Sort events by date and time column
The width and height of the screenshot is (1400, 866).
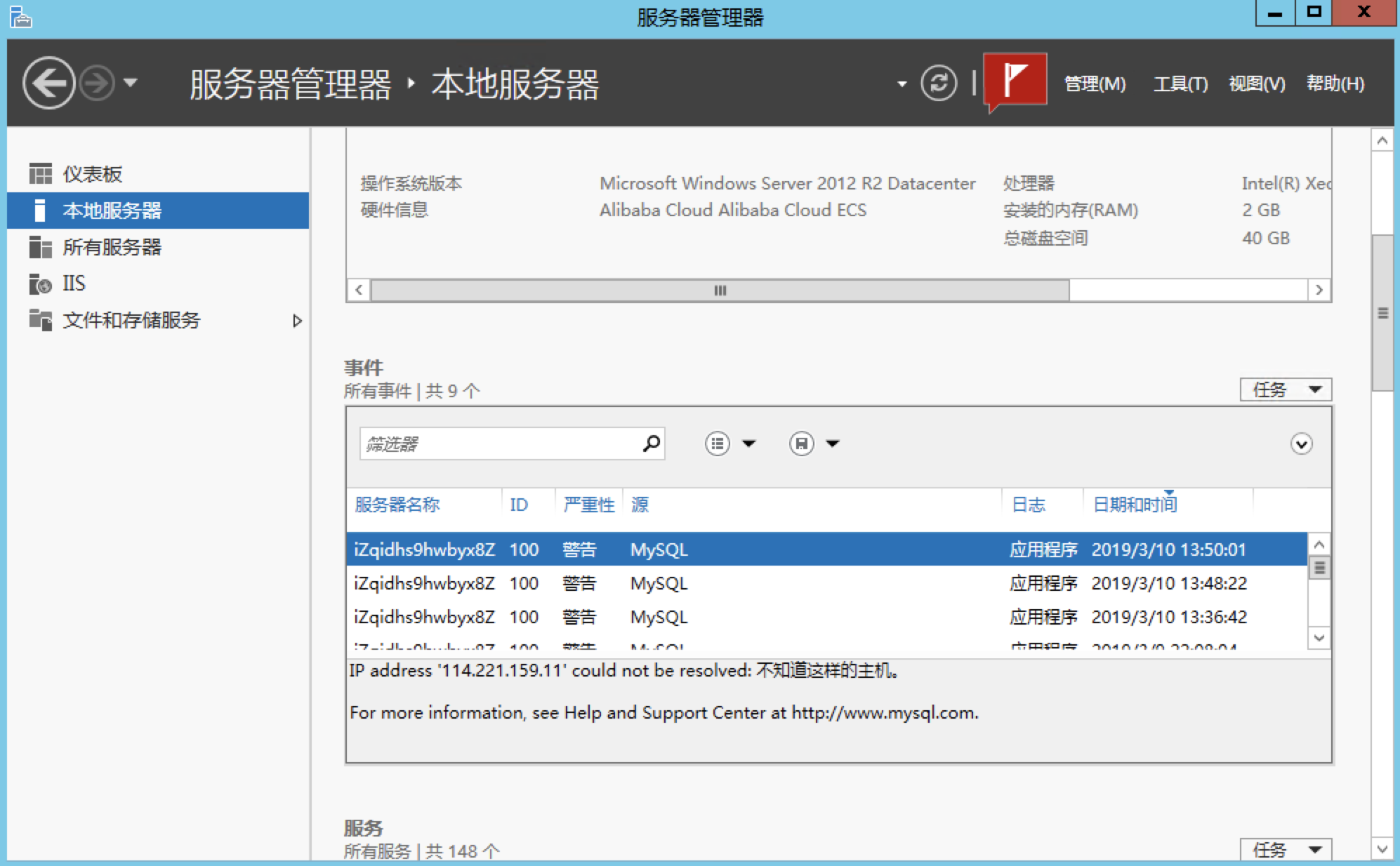[x=1135, y=505]
